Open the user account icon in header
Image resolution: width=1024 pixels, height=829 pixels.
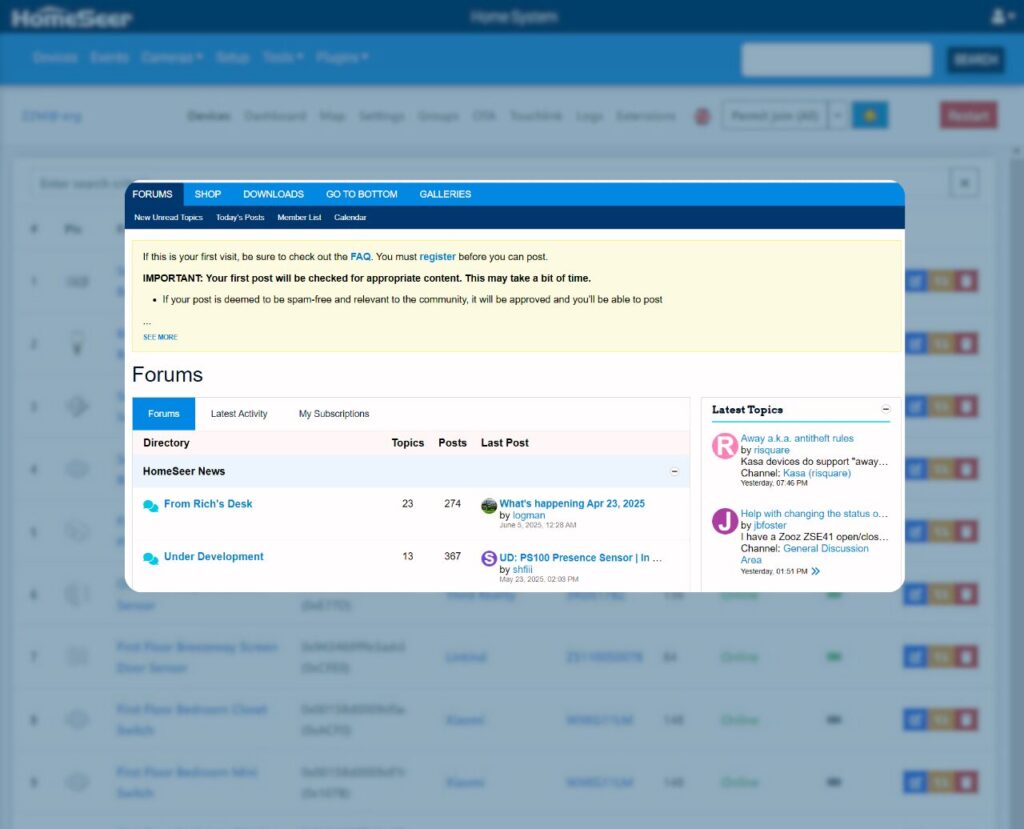(x=999, y=17)
